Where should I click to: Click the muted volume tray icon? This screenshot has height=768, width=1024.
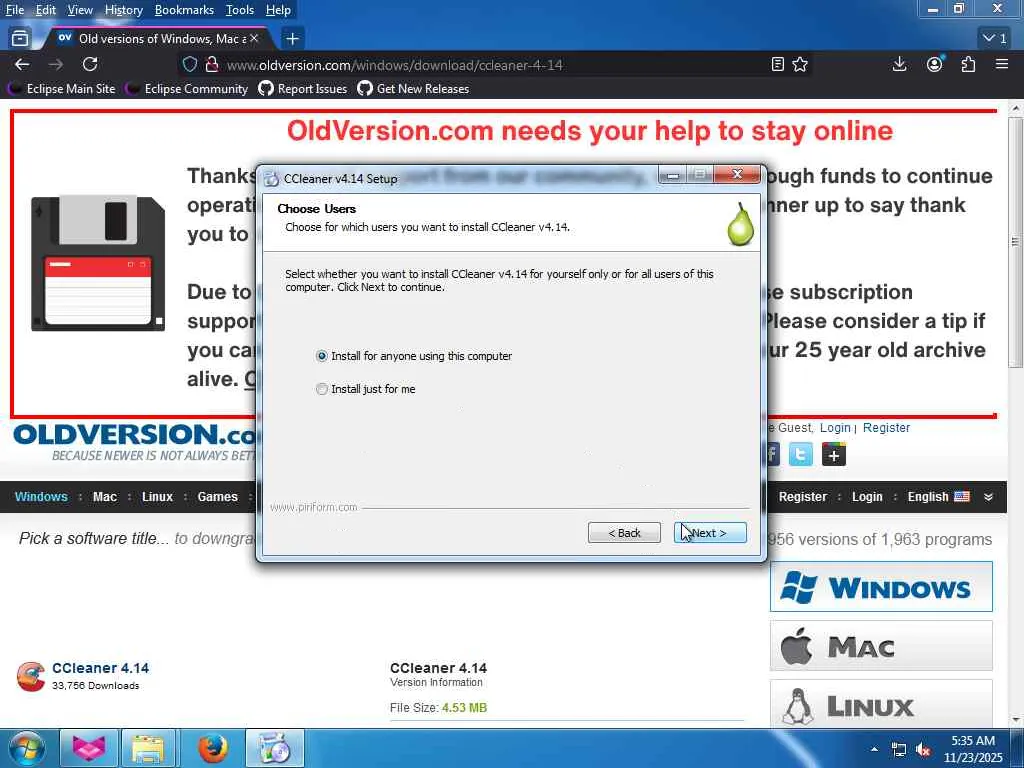923,750
